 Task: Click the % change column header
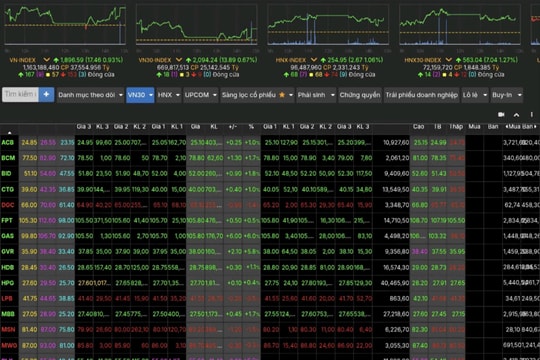coord(251,126)
